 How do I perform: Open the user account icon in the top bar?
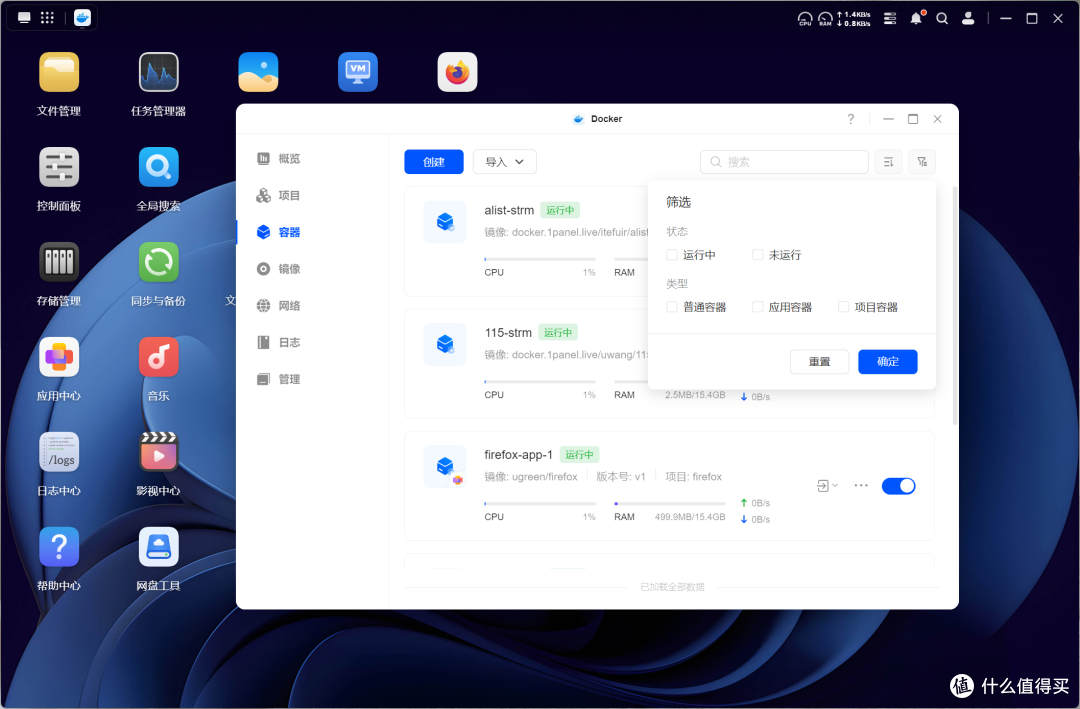pos(968,19)
